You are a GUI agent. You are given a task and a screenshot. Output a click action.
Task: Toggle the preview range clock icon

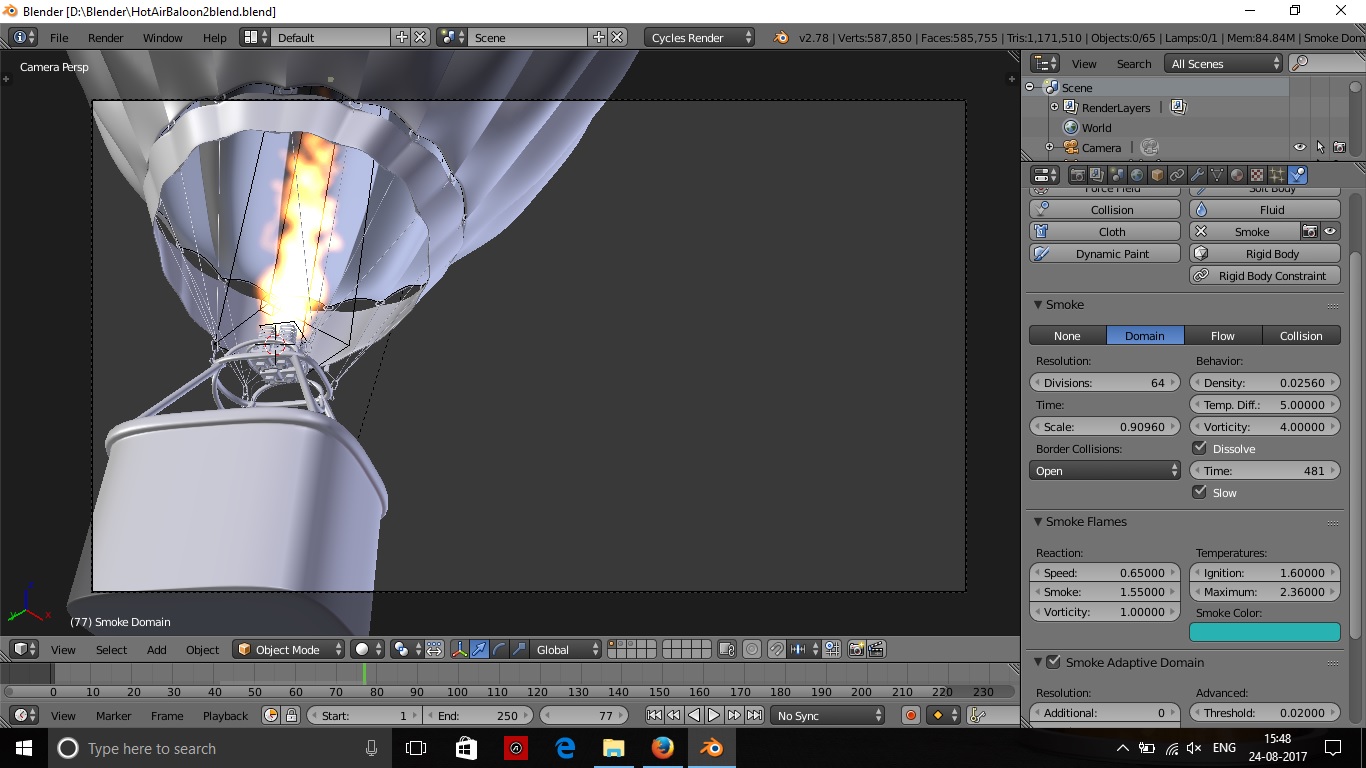tap(271, 715)
